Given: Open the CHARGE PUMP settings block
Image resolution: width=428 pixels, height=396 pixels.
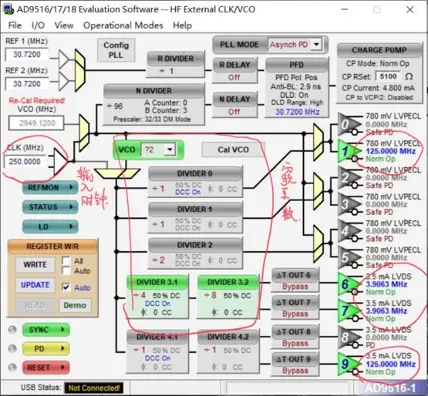Looking at the screenshot, I should coord(379,73).
